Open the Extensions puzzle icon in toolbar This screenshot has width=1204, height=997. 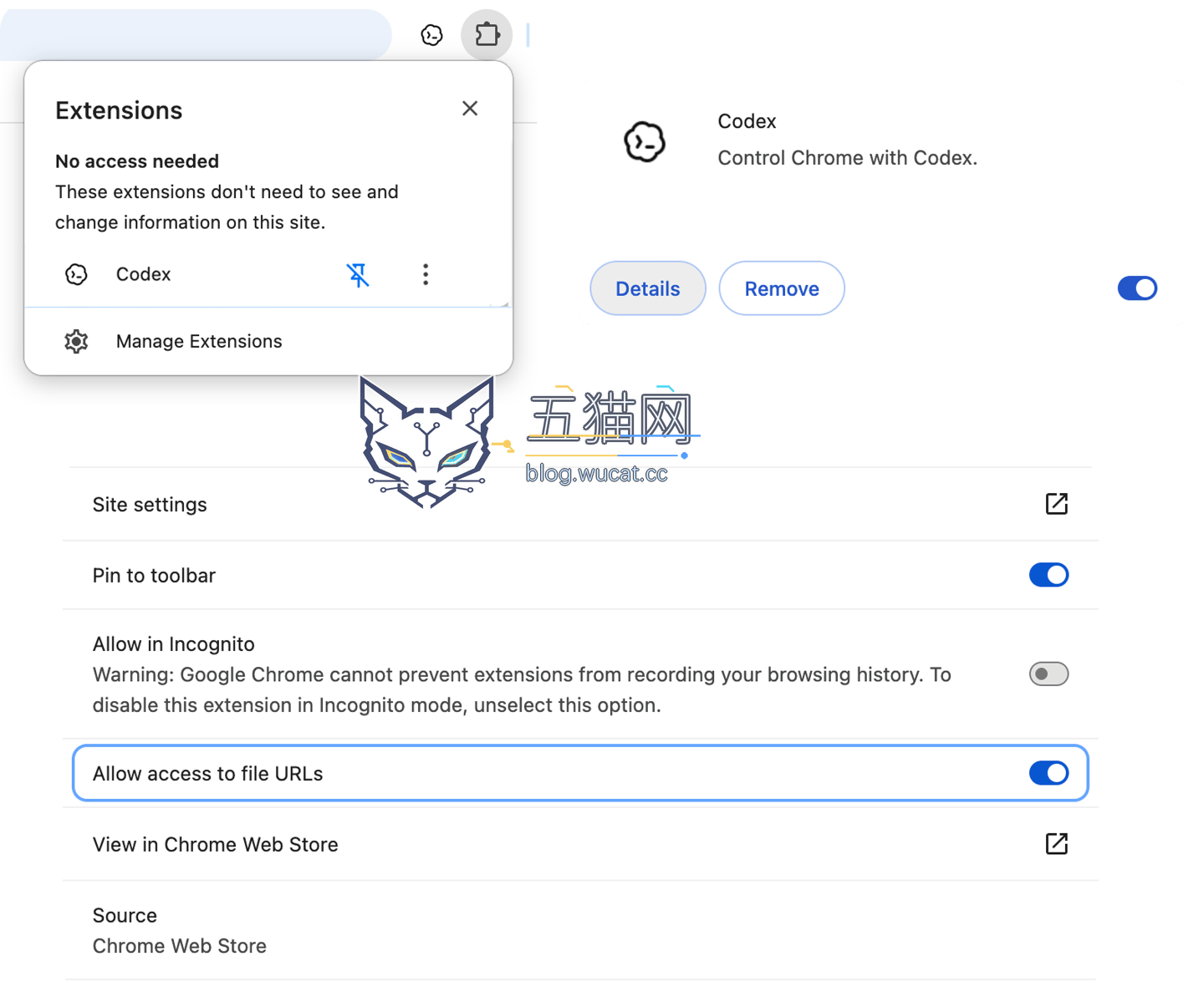click(487, 35)
